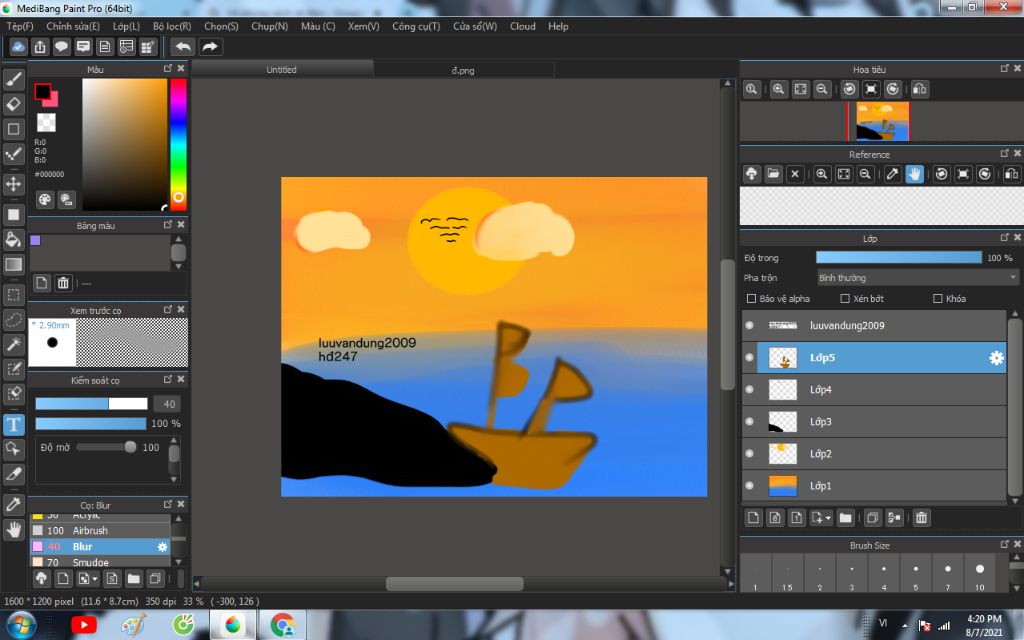
Task: Select the Eraser tool
Action: point(14,104)
